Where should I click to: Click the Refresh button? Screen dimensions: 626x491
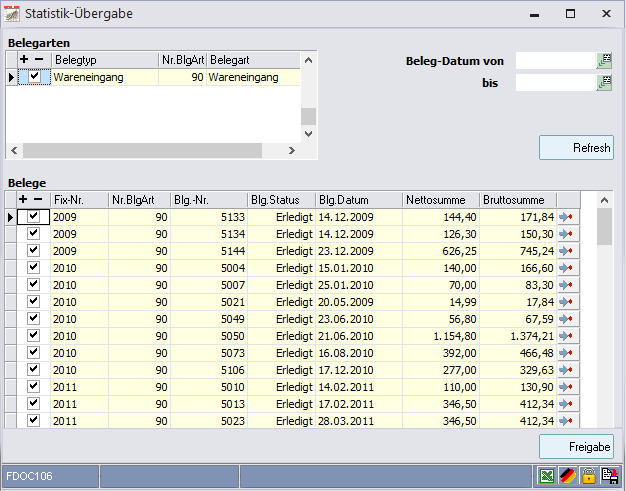click(576, 148)
